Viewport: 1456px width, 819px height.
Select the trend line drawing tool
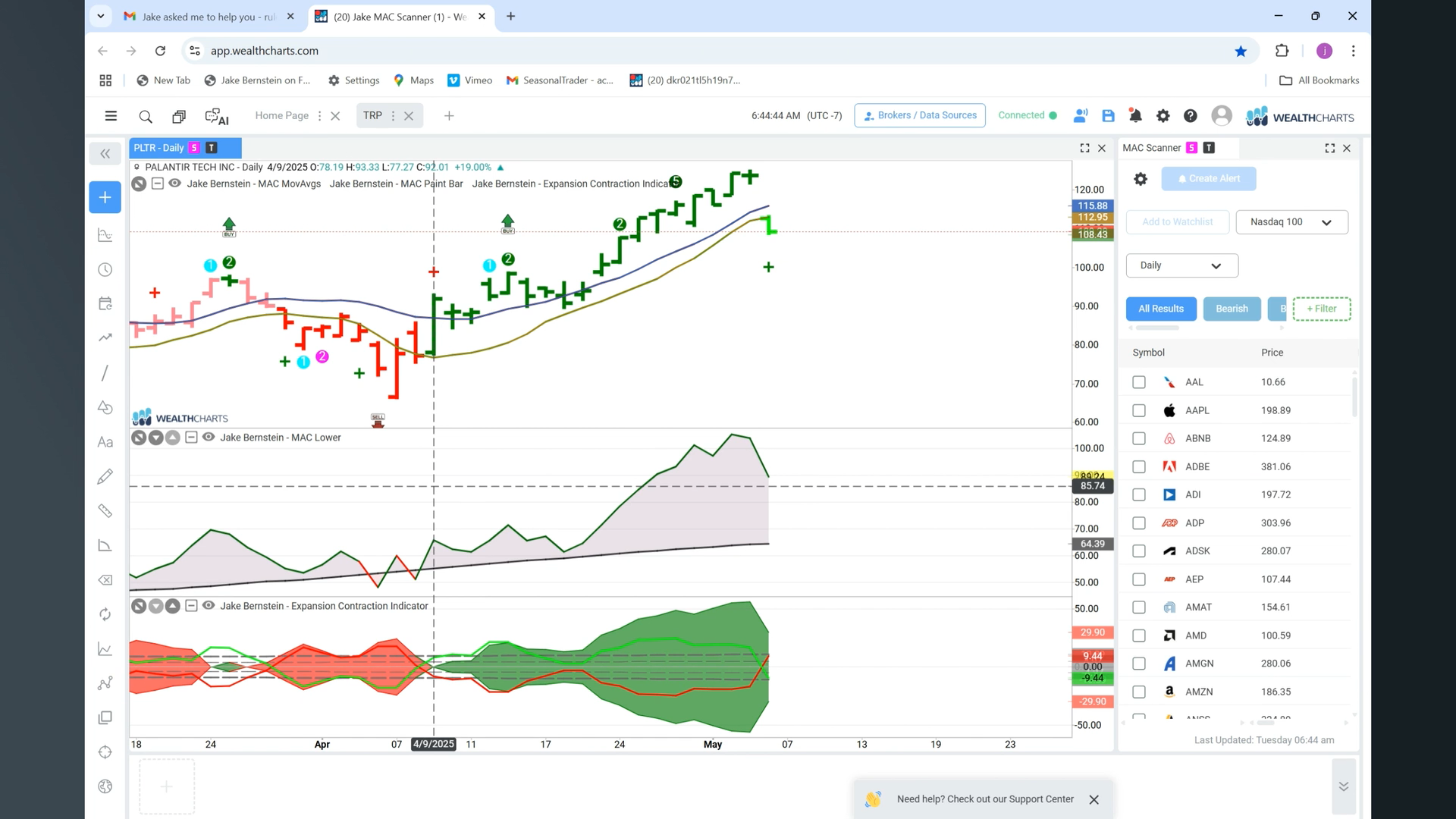click(x=105, y=373)
